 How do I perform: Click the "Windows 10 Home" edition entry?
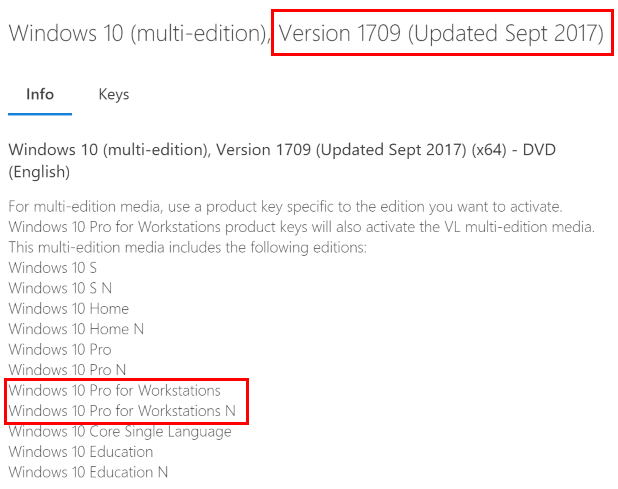coord(68,309)
